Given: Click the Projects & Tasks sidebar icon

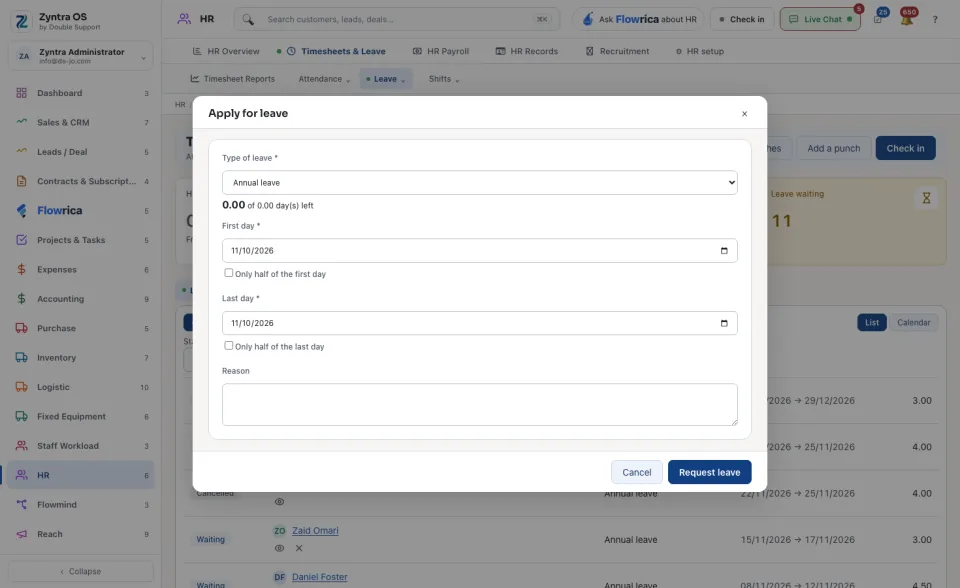Looking at the screenshot, I should (x=21, y=239).
